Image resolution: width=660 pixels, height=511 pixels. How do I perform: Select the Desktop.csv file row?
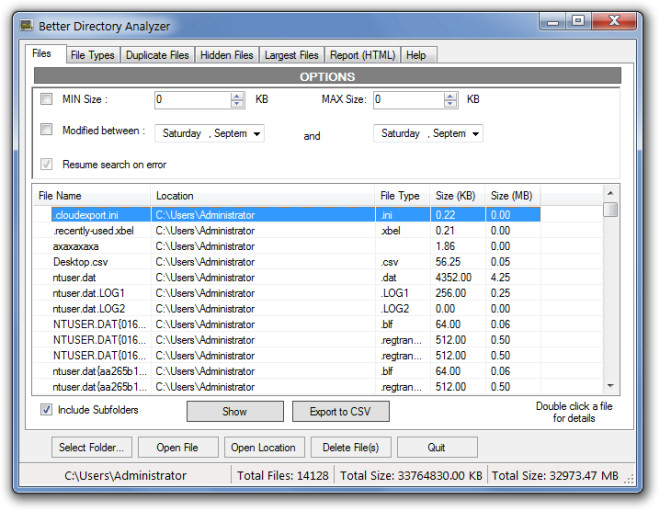(296, 262)
